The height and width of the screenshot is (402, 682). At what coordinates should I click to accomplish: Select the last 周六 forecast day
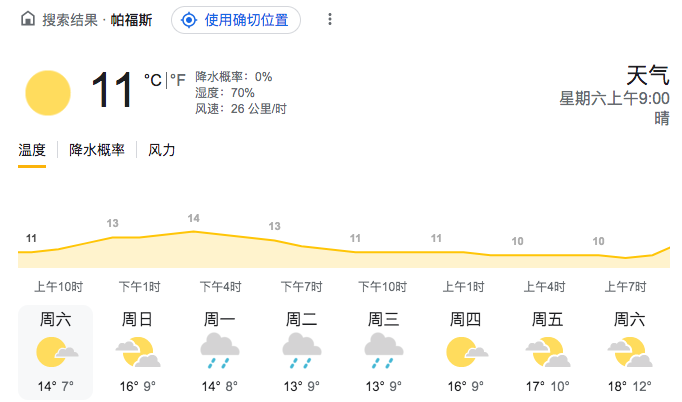[x=629, y=350]
